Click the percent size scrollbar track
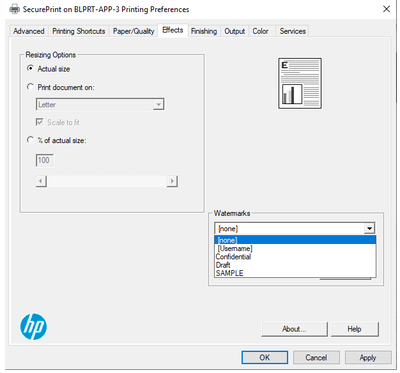400x373 pixels. (x=107, y=181)
